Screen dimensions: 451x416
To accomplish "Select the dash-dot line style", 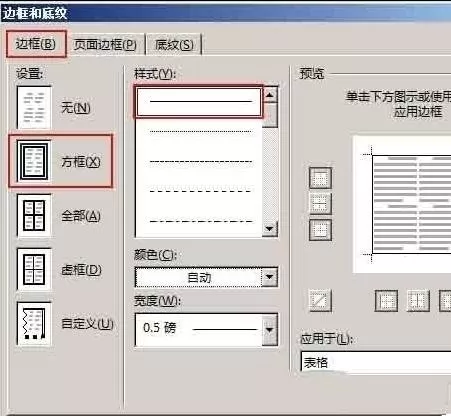I will tap(201, 221).
